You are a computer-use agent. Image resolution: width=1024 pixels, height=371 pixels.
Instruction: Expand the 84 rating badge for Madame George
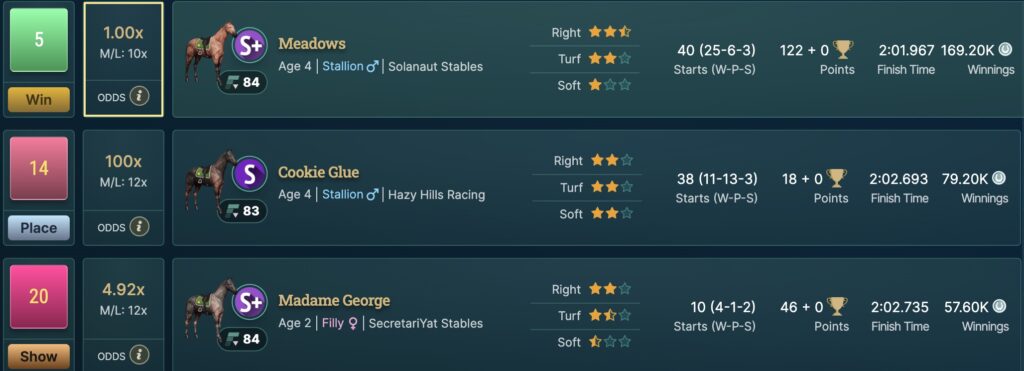[x=242, y=339]
